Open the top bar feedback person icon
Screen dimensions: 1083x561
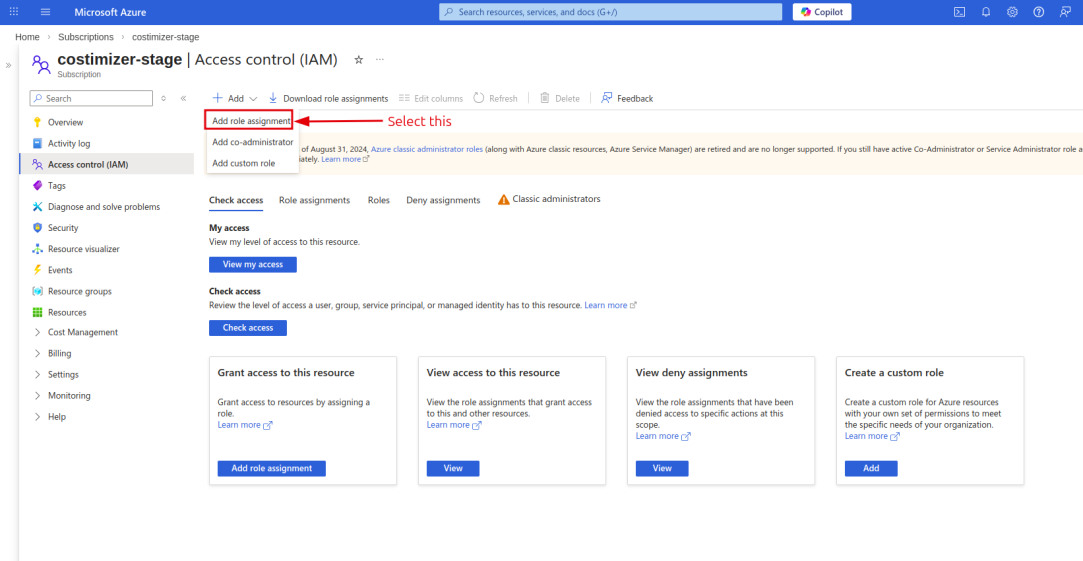(x=1066, y=12)
